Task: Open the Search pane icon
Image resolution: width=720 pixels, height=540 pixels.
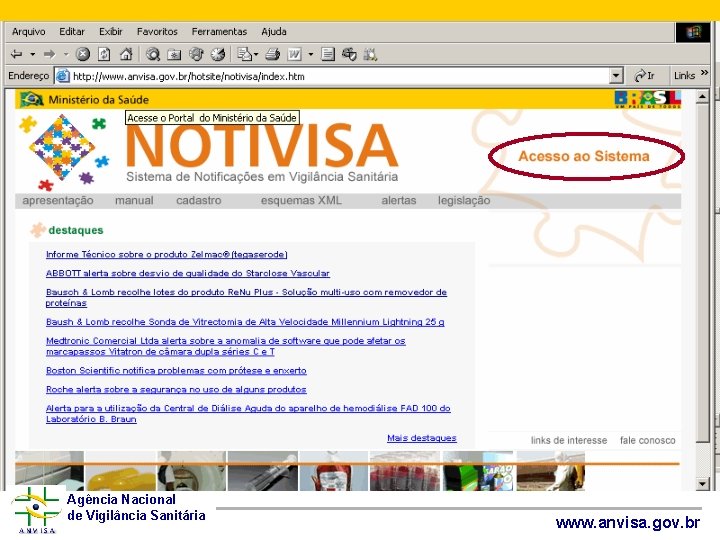Action: coord(153,55)
